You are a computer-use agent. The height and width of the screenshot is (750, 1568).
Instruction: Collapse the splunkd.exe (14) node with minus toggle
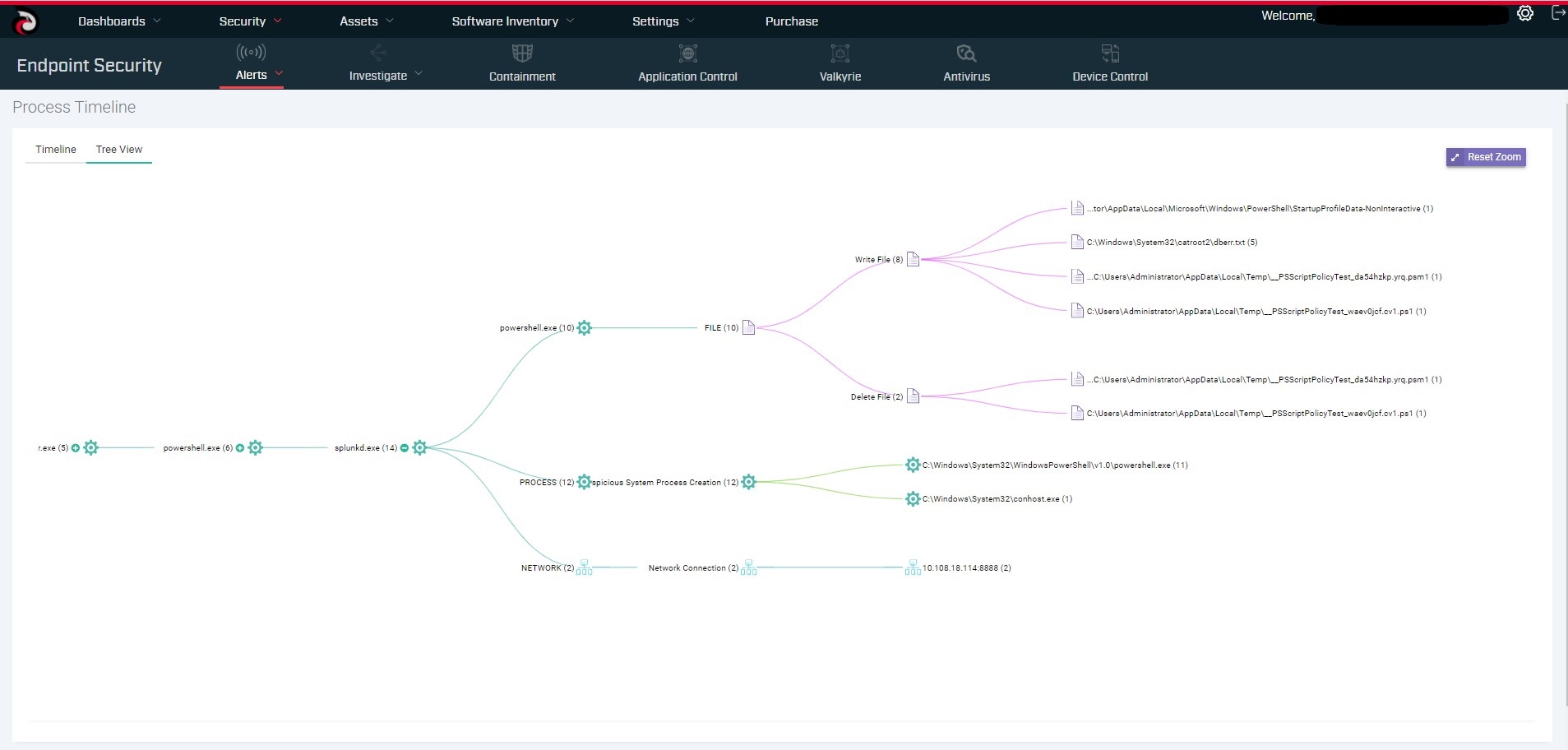click(x=405, y=448)
